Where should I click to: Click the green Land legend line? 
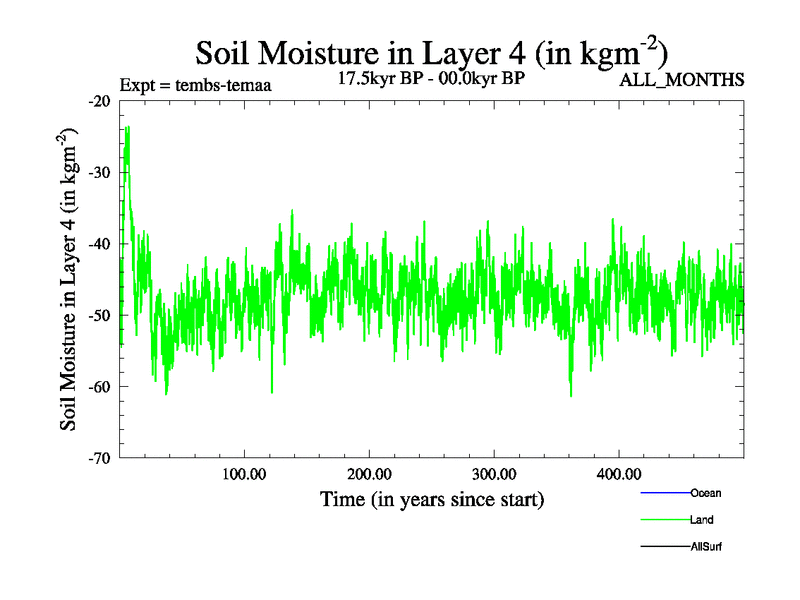[664, 520]
